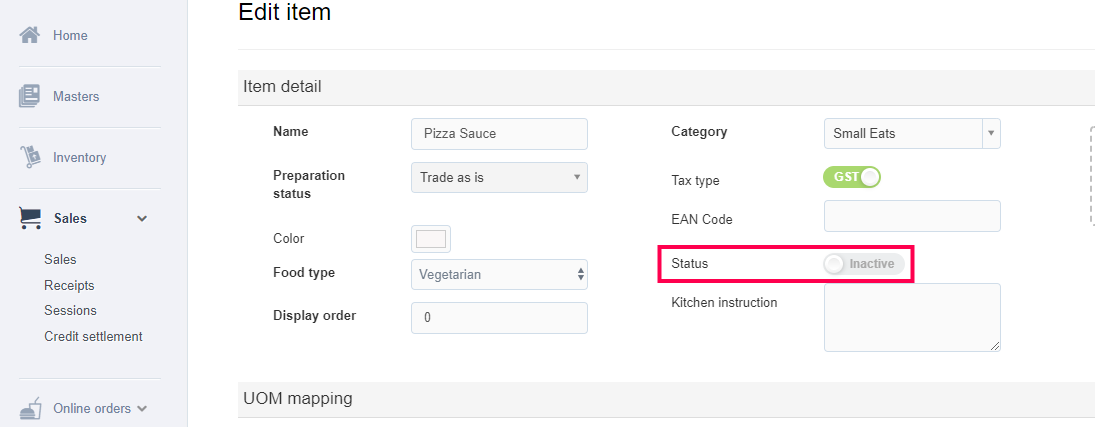Open the Category dropdown showing Small Eats
This screenshot has height=427, width=1095.
coord(911,133)
